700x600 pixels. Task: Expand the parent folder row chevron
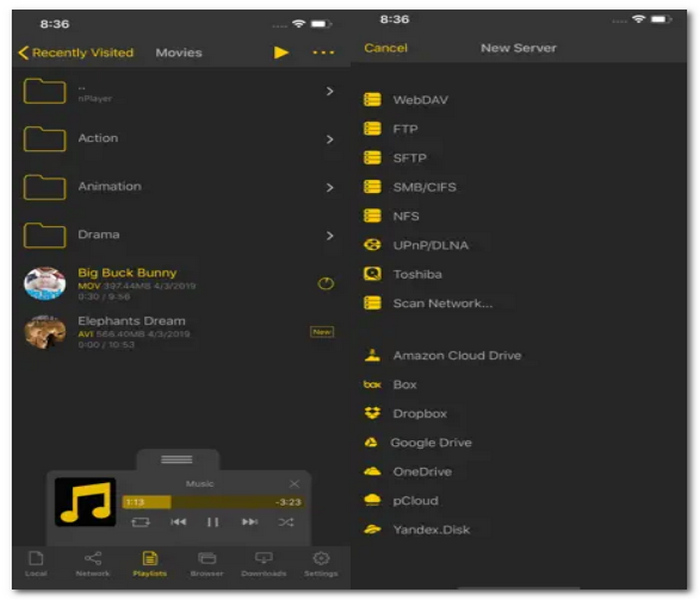[x=329, y=92]
